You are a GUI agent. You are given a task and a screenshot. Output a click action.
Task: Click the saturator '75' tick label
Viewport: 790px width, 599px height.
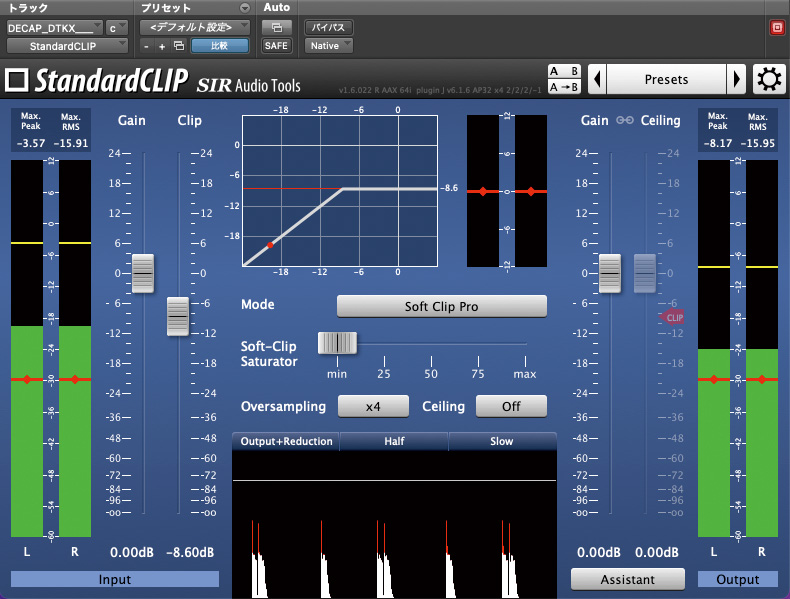click(x=478, y=374)
